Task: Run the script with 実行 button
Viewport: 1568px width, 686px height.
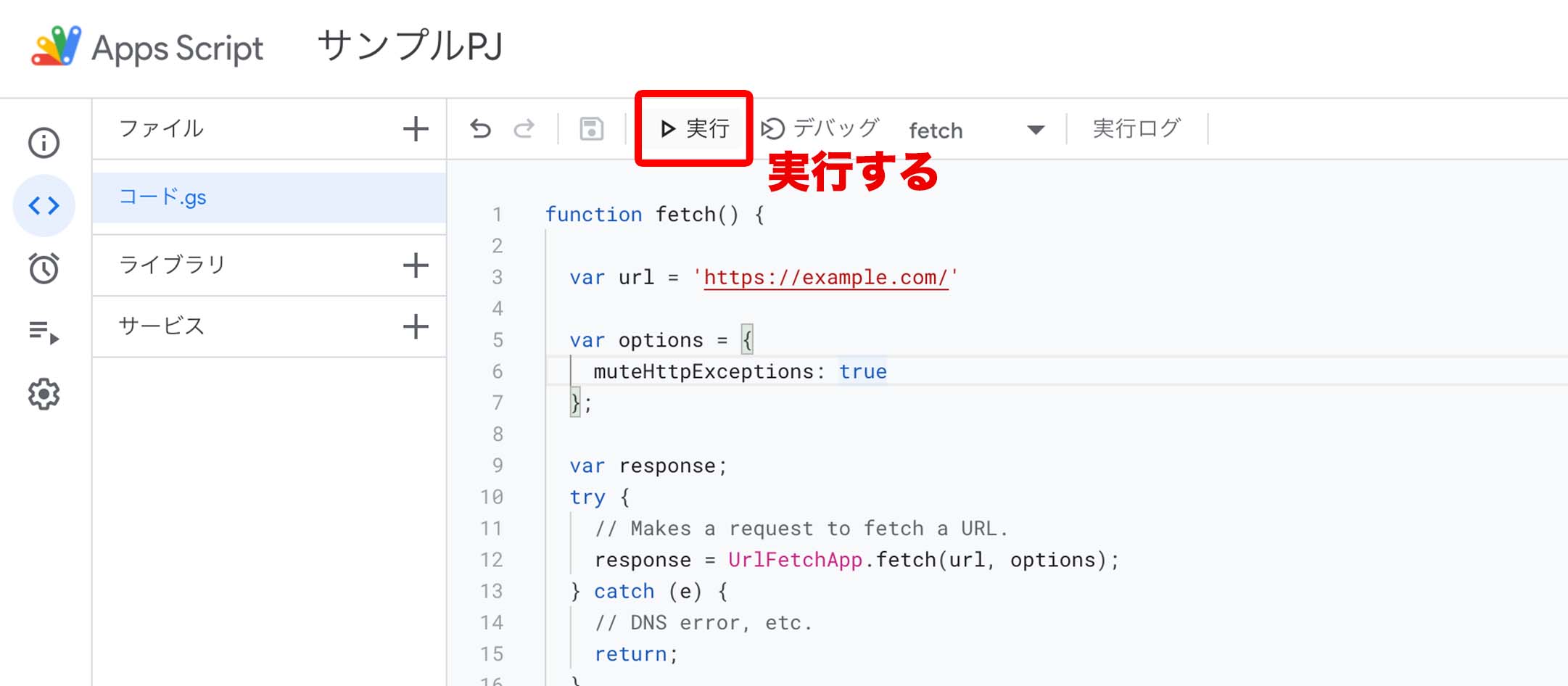Action: point(694,129)
